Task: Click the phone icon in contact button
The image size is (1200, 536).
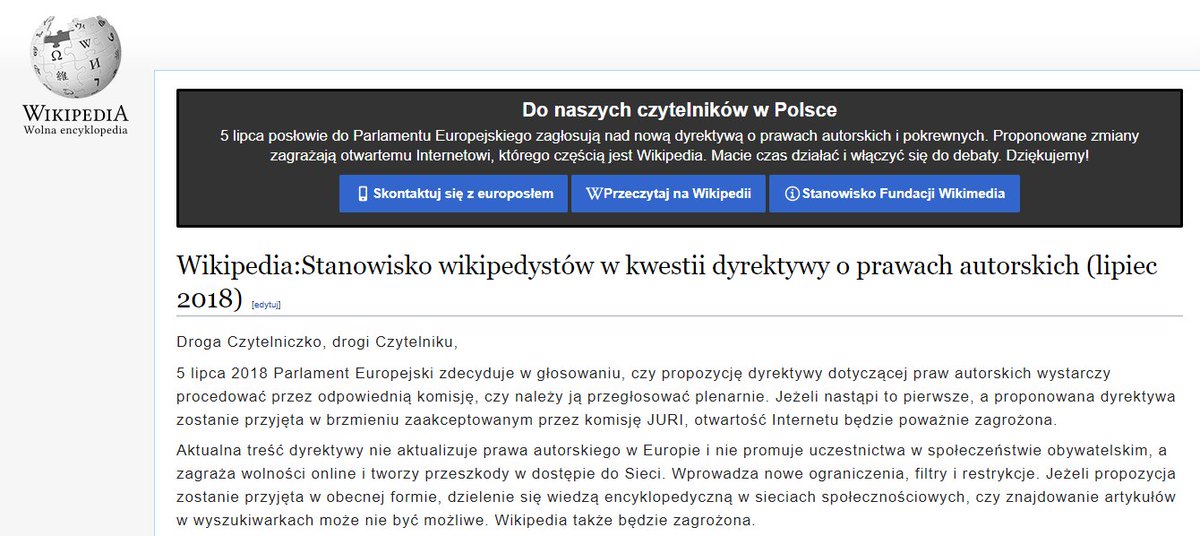Action: (x=363, y=194)
